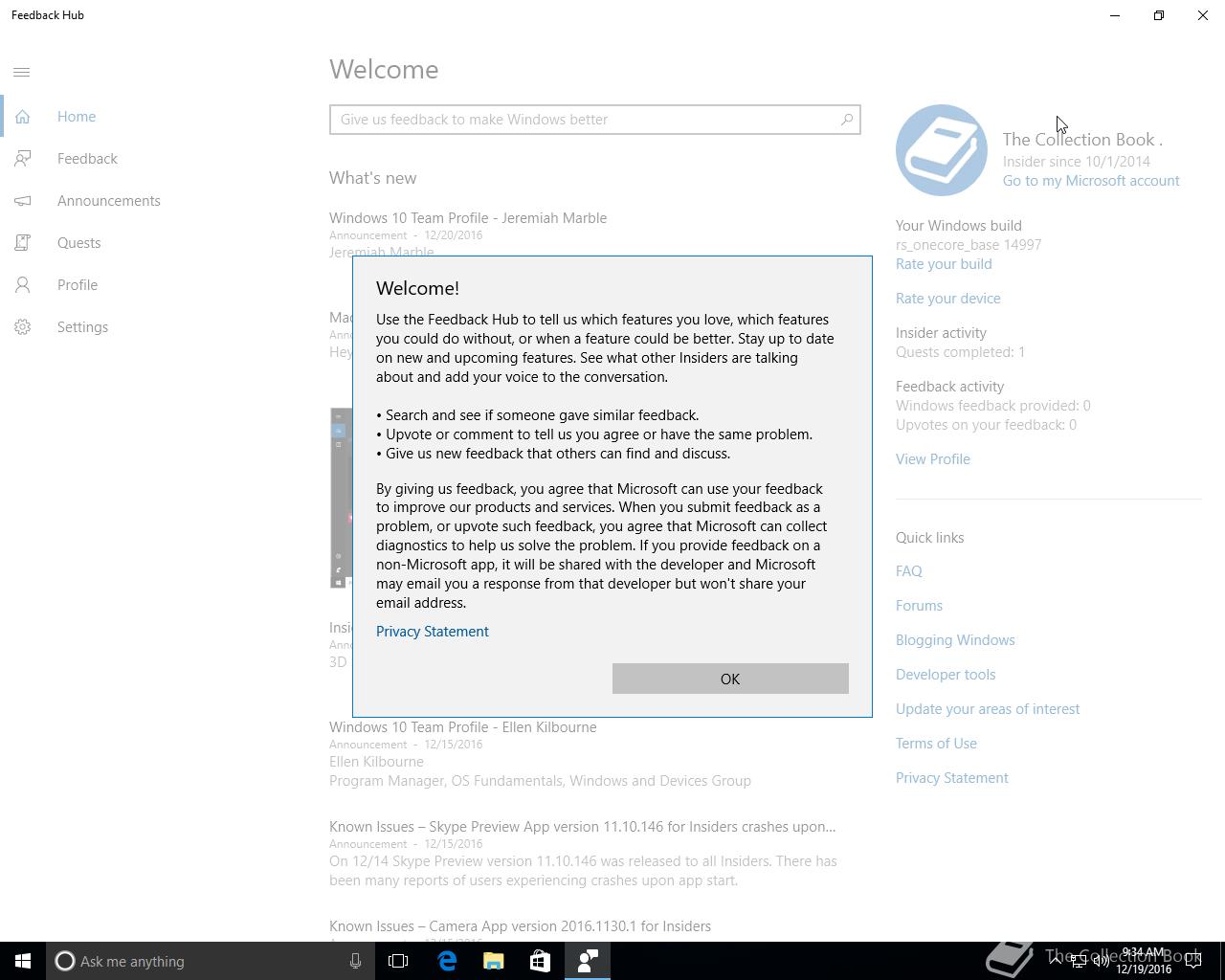The image size is (1225, 980).
Task: Open File Explorer from the taskbar
Action: [x=494, y=961]
